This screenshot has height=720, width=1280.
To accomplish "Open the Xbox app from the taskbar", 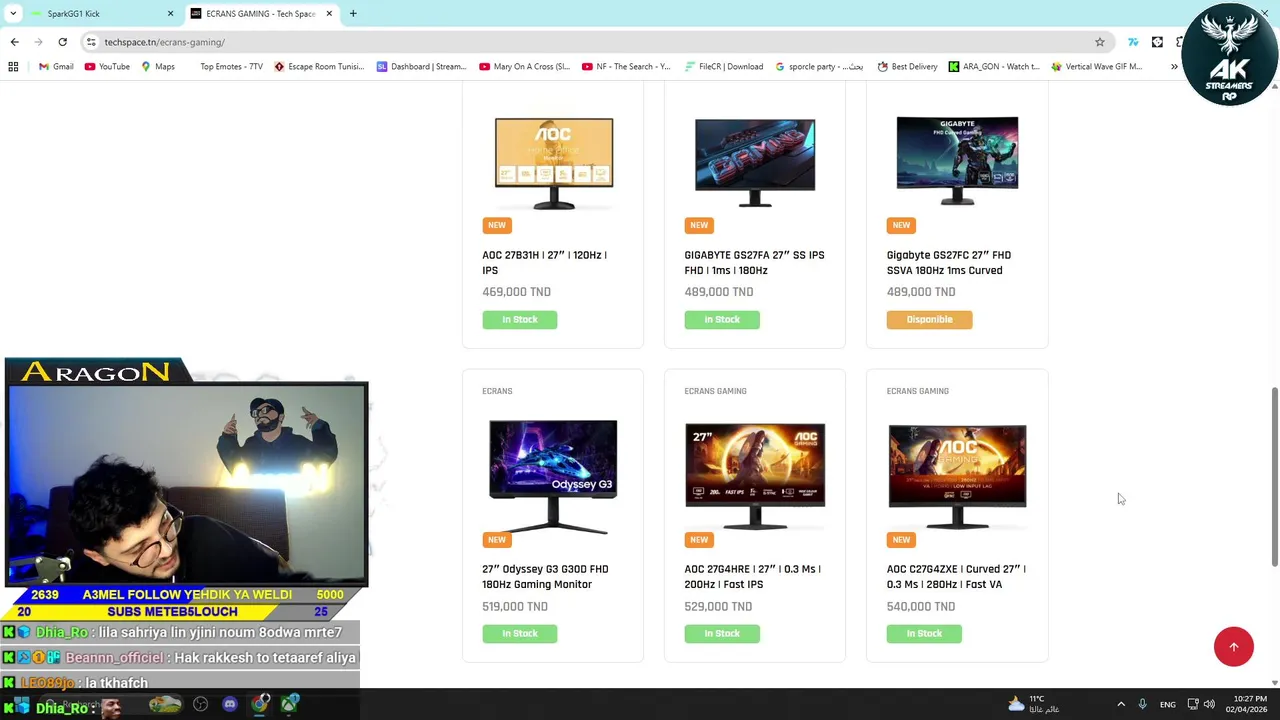I will click(290, 704).
